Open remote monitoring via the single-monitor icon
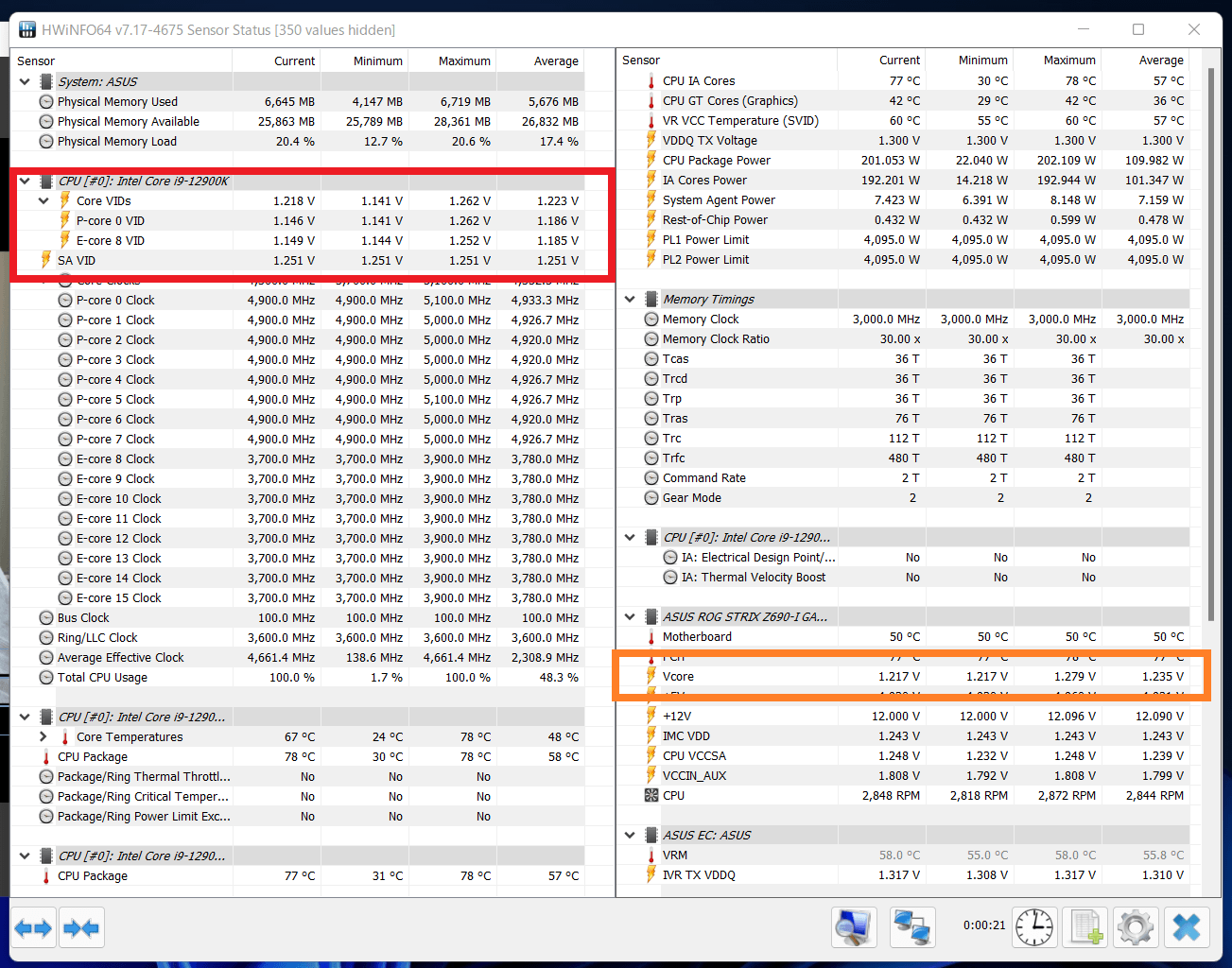The width and height of the screenshot is (1232, 968). [855, 927]
